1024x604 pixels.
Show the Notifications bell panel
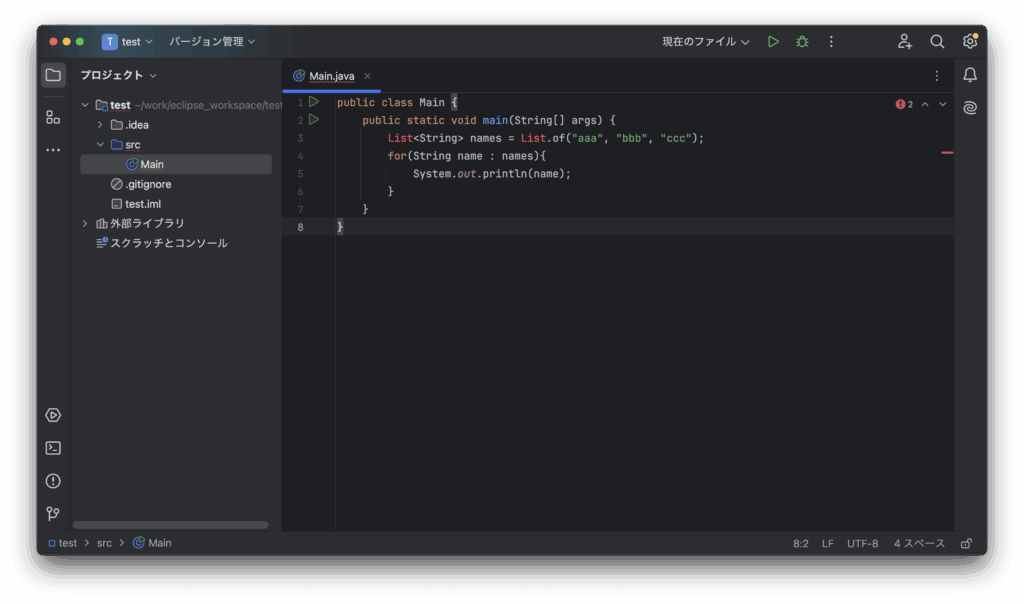pos(969,75)
